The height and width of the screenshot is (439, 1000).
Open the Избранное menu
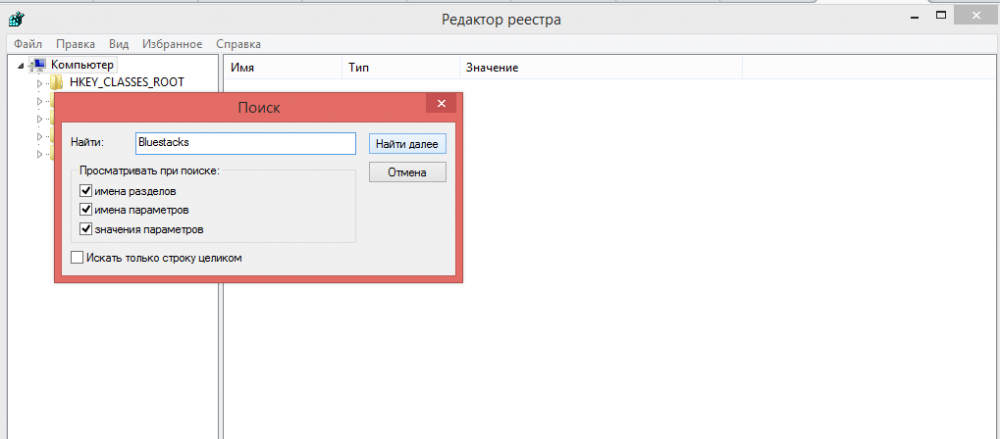tap(171, 44)
